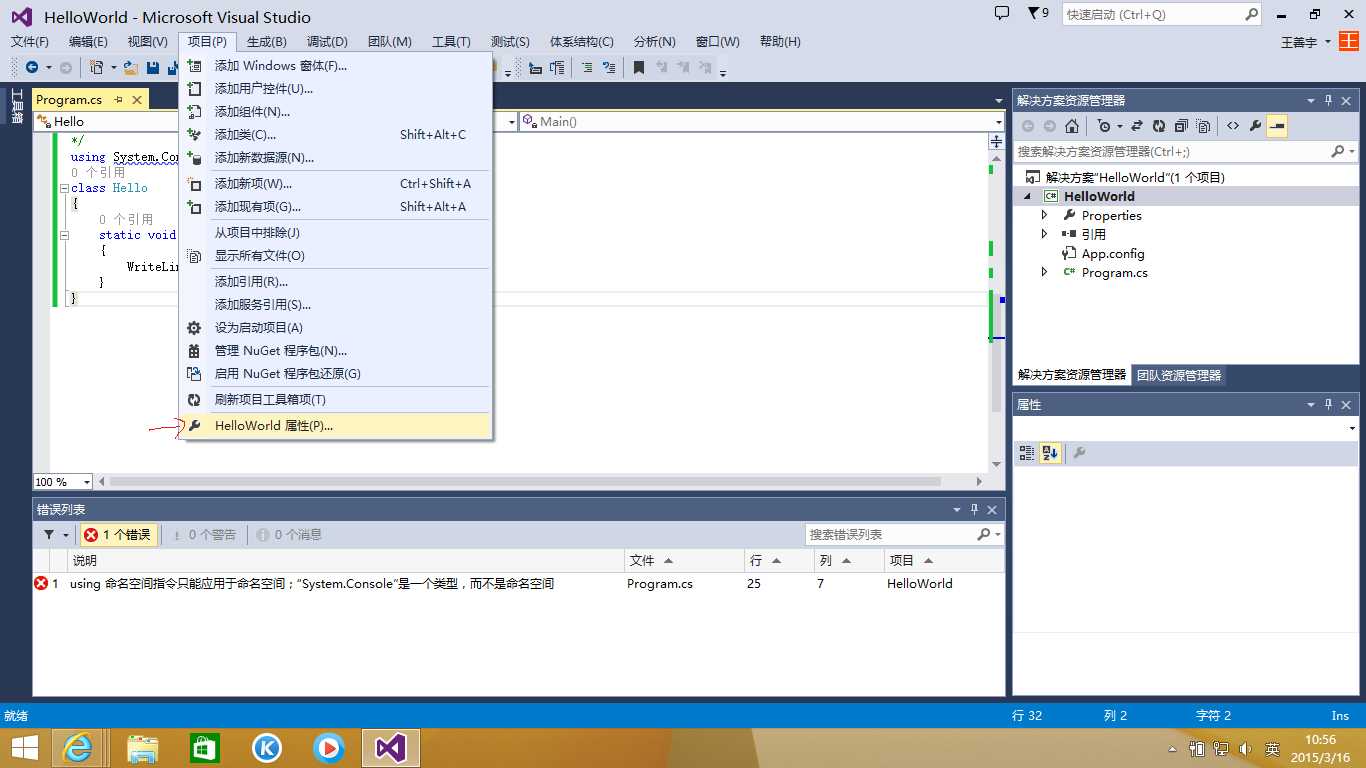Close the Program.cs editor tab
This screenshot has width=1366, height=768.
tap(137, 99)
